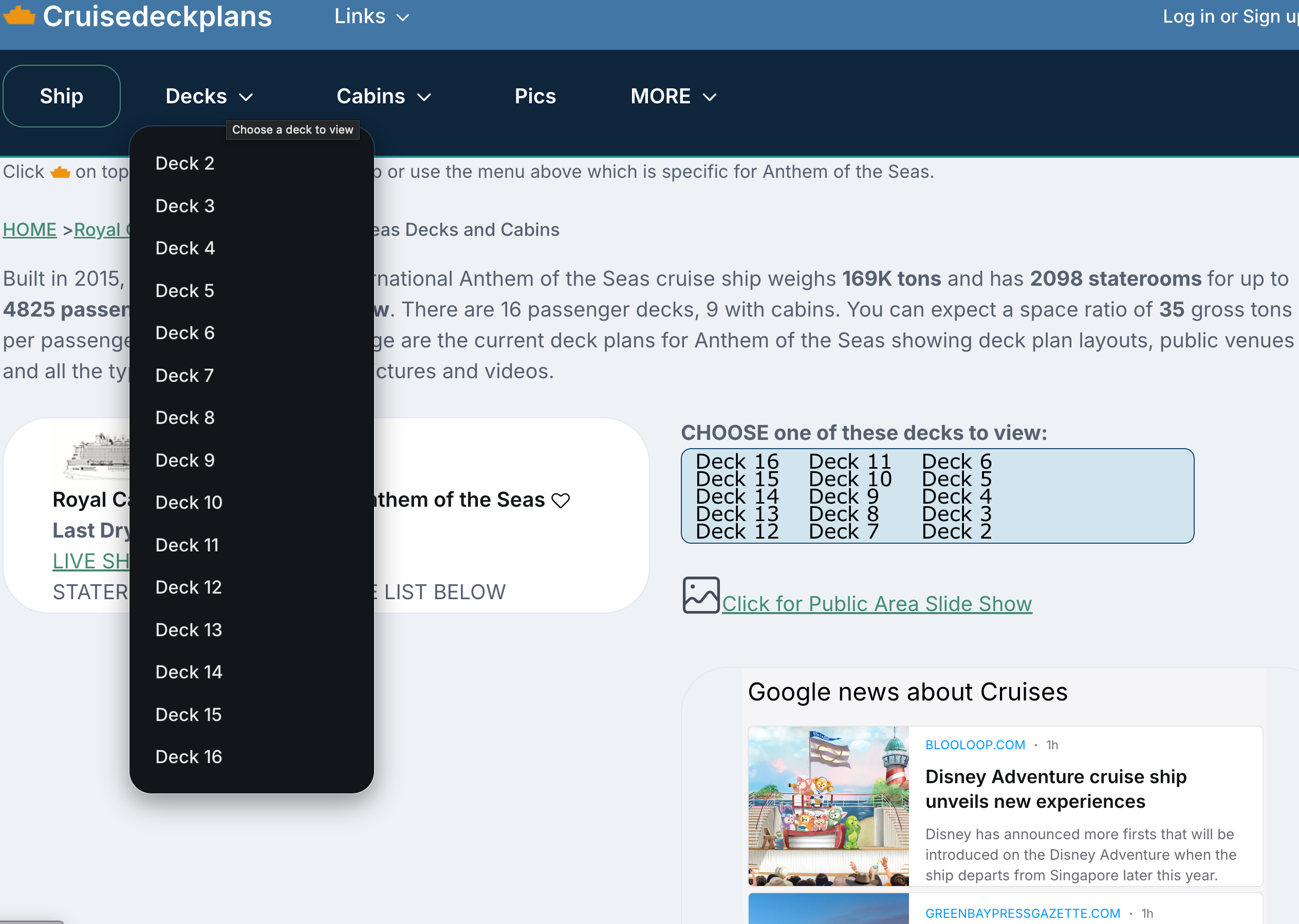Choose Deck 2 in the dropdown menu
Screen dimensions: 1299x924
184,163
